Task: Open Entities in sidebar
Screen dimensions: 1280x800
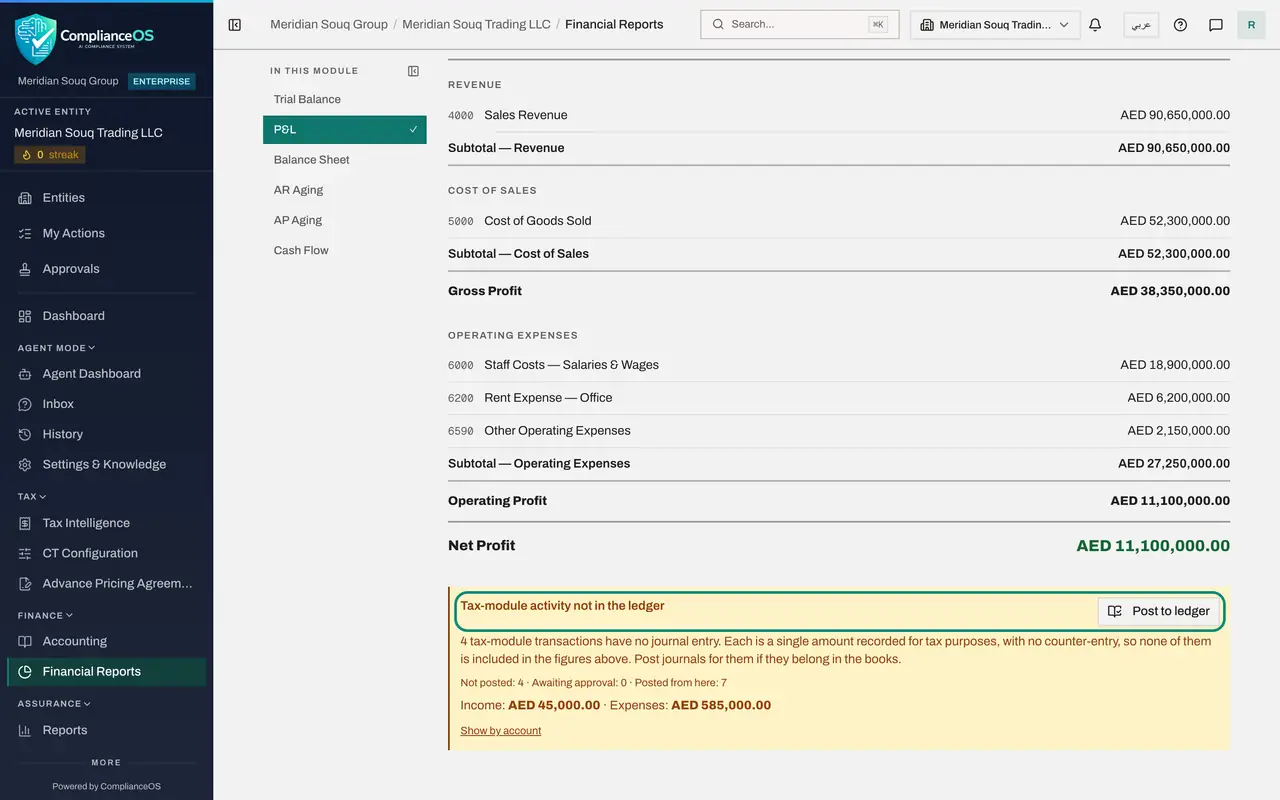Action: click(x=106, y=198)
